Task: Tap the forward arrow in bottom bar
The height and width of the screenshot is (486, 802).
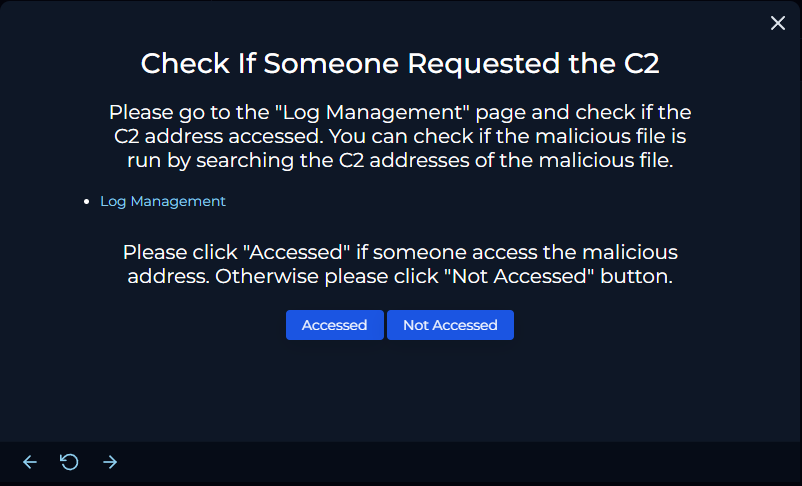Action: [110, 462]
